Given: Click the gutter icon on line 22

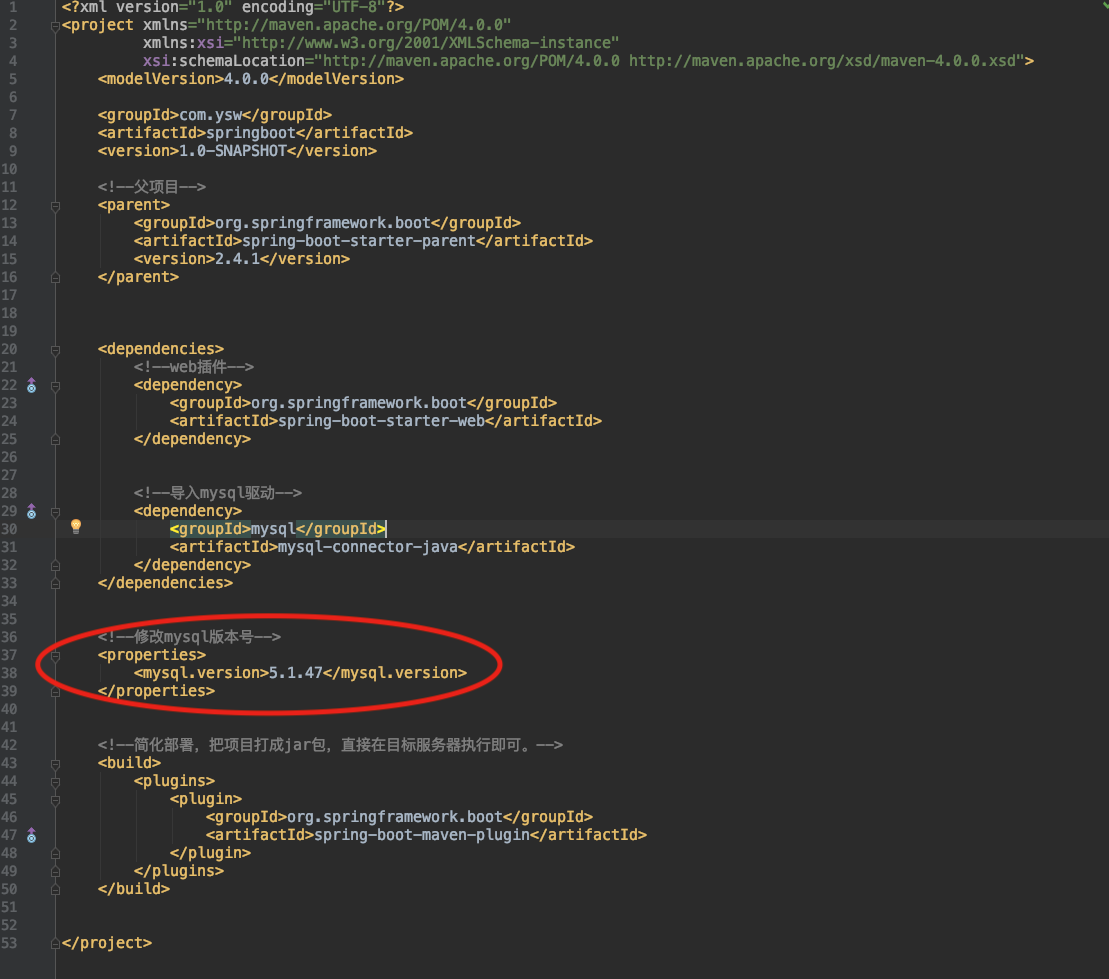Looking at the screenshot, I should pyautogui.click(x=31, y=386).
